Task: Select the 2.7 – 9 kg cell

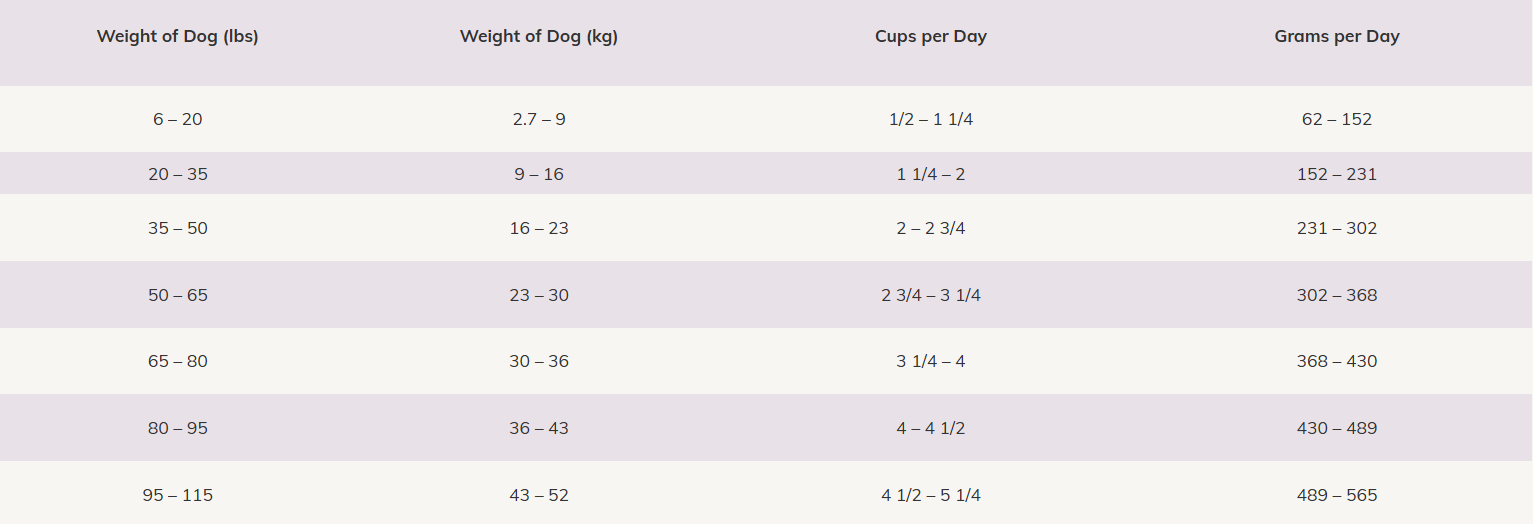Action: [538, 119]
